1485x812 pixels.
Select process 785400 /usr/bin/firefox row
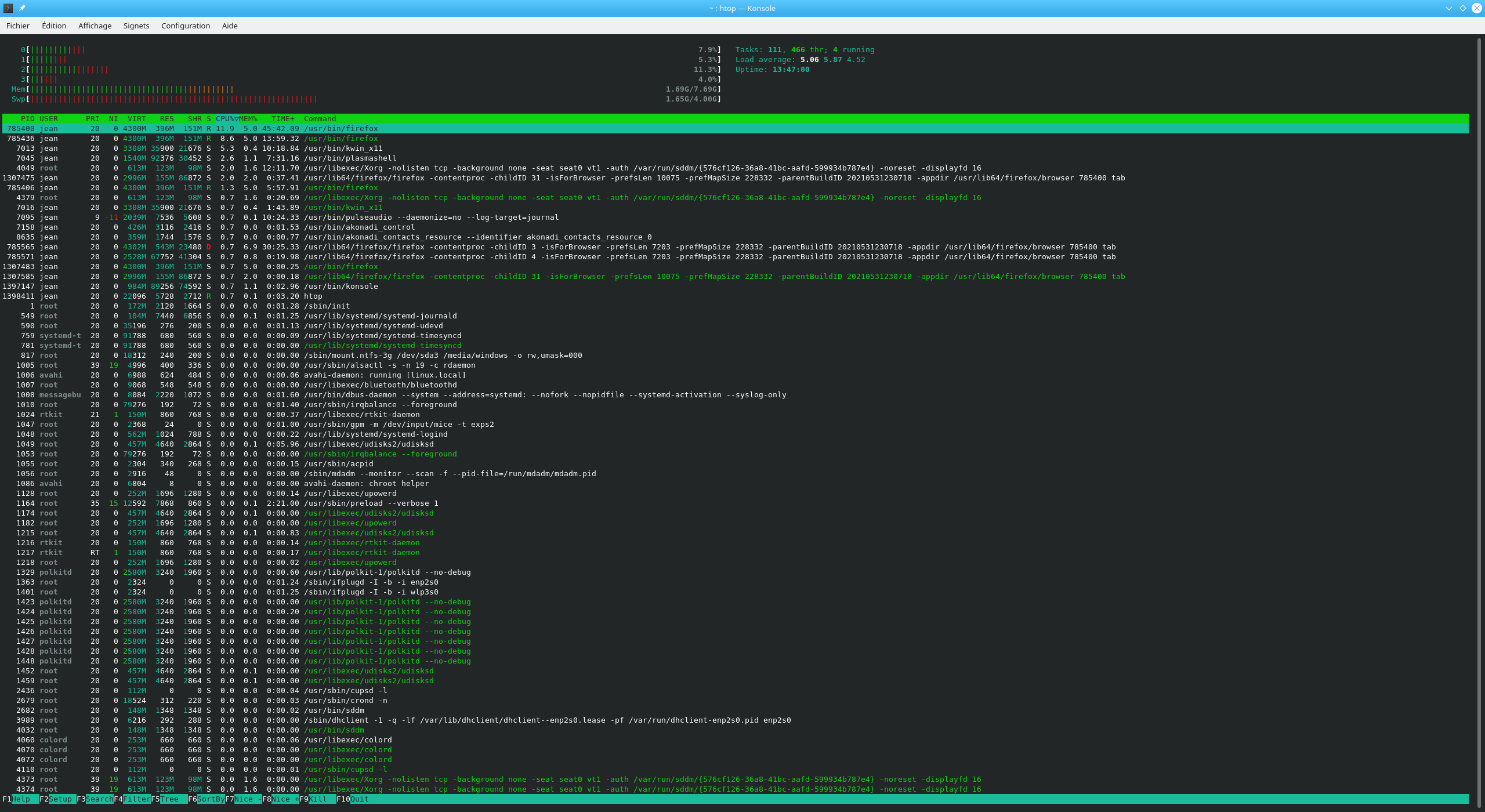tap(736, 129)
